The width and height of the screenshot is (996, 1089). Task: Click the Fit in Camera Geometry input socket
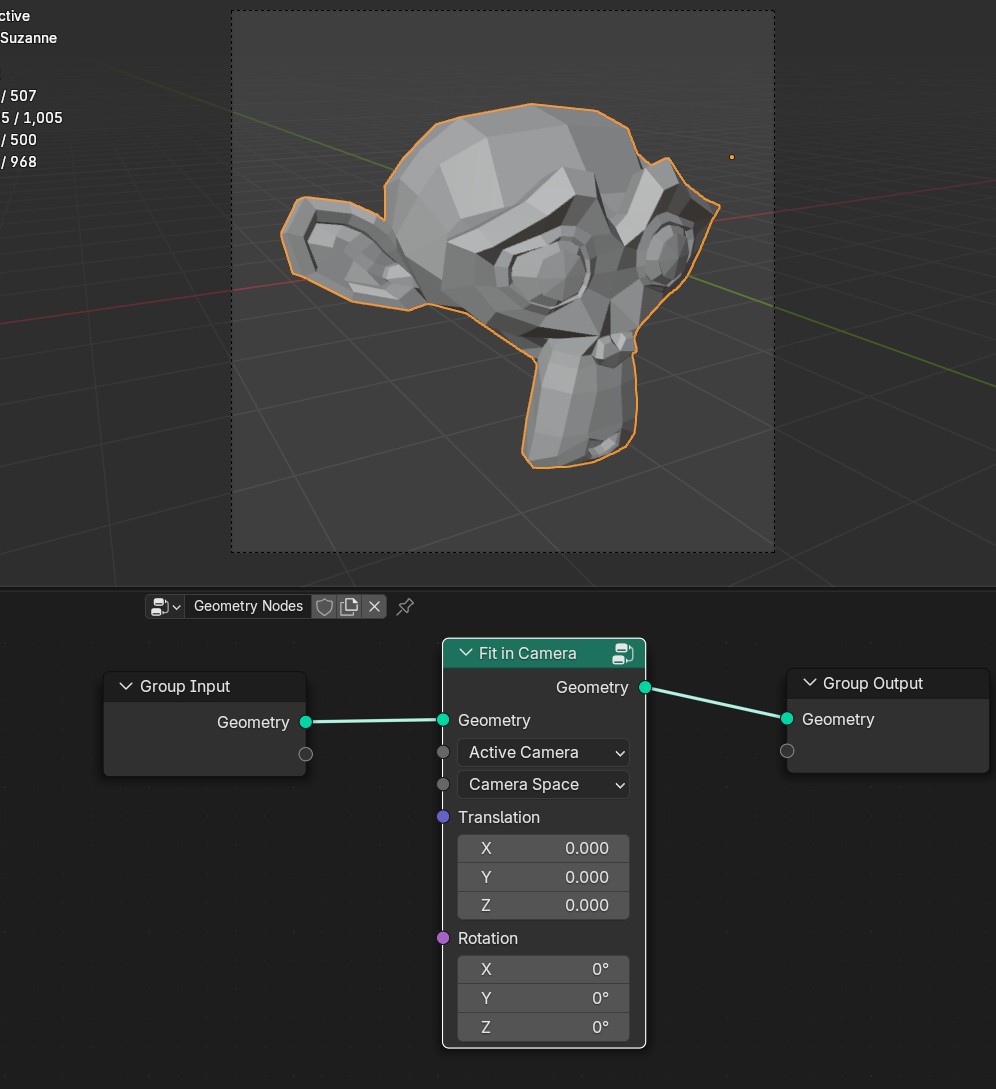[x=443, y=720]
